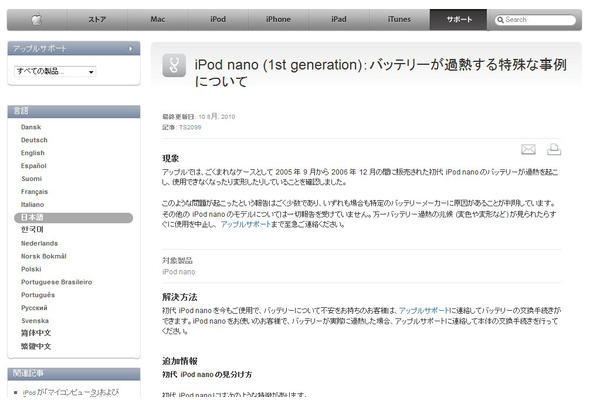Image resolution: width=610 pixels, height=400 pixels.
Task: Click the アップルサポート link under 解決方法
Action: (x=424, y=311)
